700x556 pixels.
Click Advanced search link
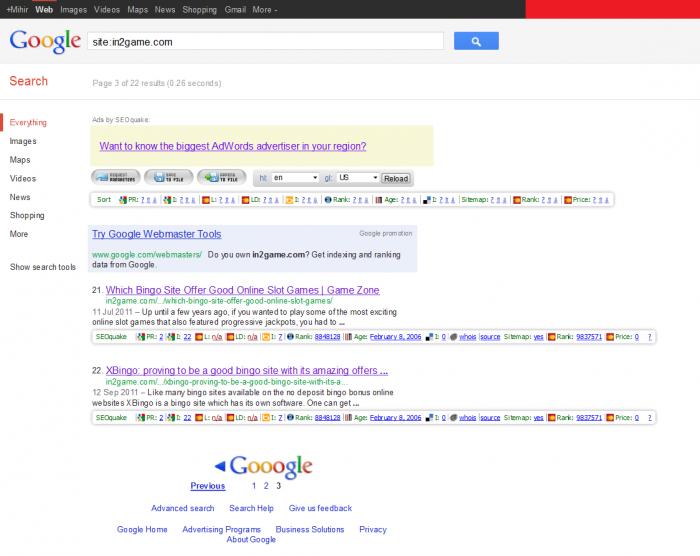point(183,508)
